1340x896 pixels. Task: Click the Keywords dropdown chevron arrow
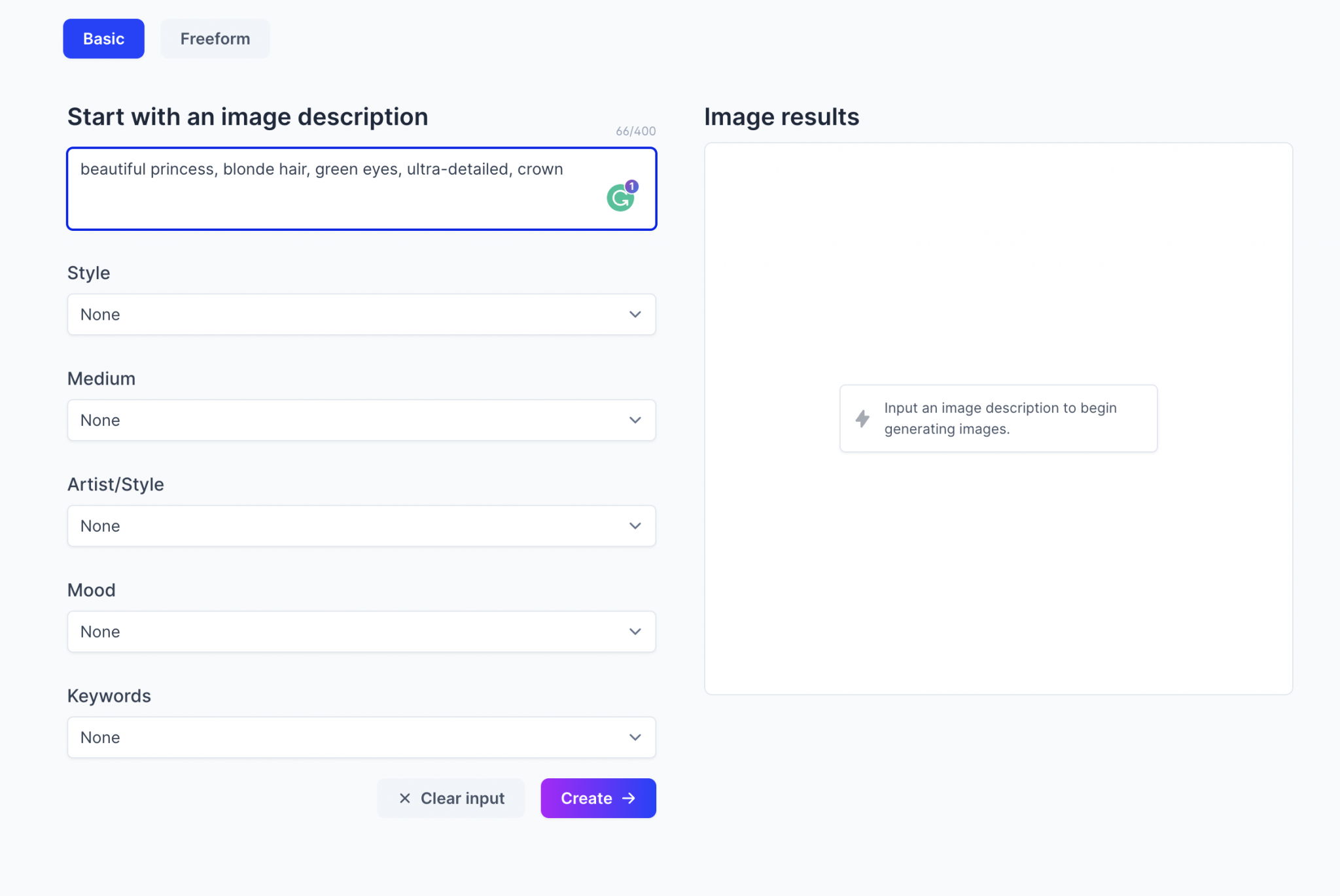[635, 737]
